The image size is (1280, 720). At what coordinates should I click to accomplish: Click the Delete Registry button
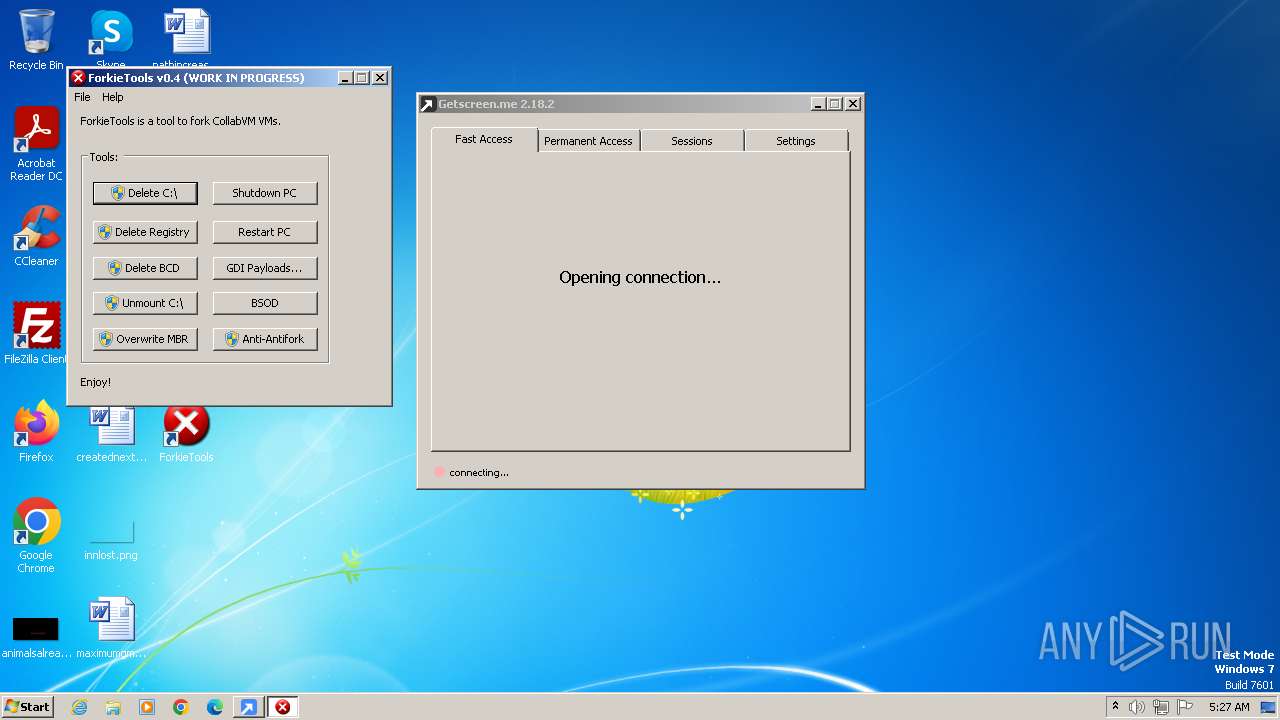pyautogui.click(x=145, y=232)
